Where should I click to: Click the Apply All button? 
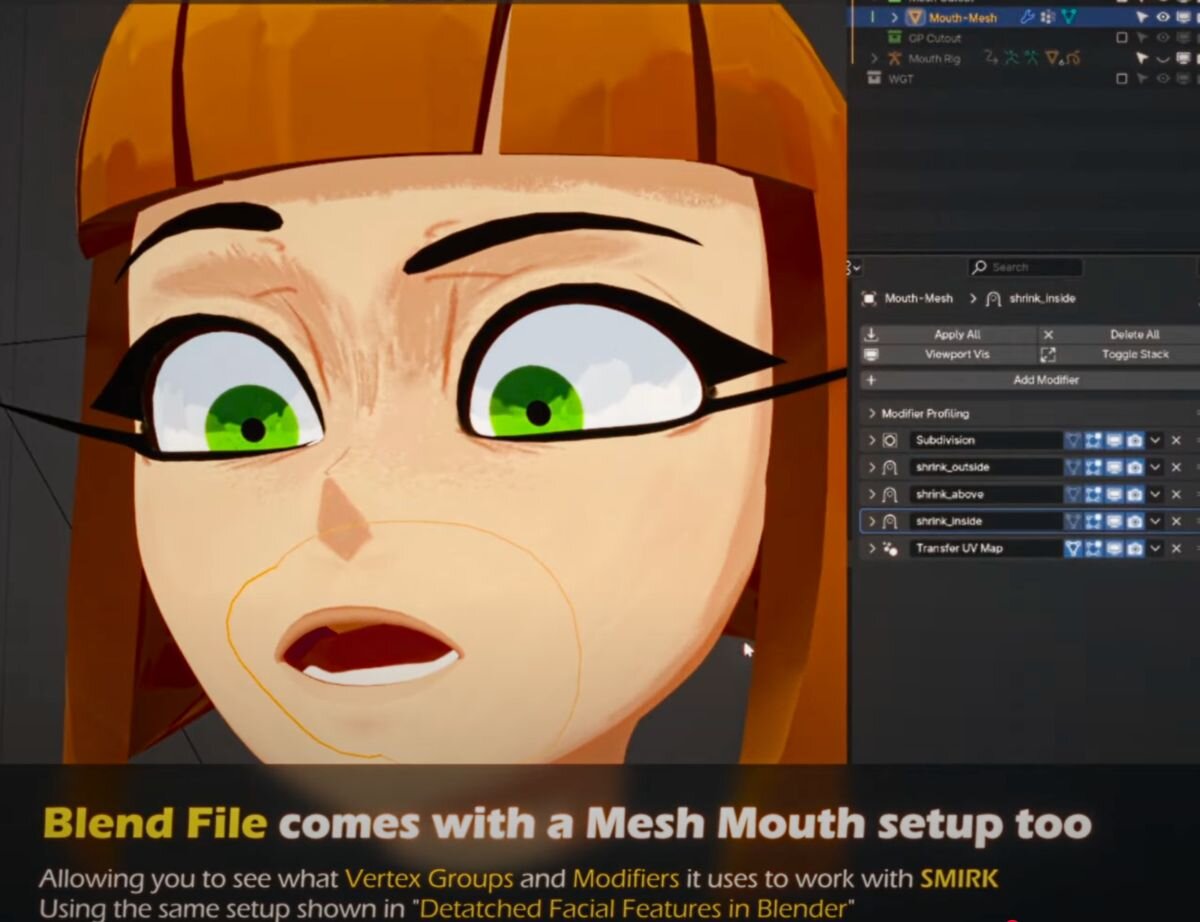(949, 335)
